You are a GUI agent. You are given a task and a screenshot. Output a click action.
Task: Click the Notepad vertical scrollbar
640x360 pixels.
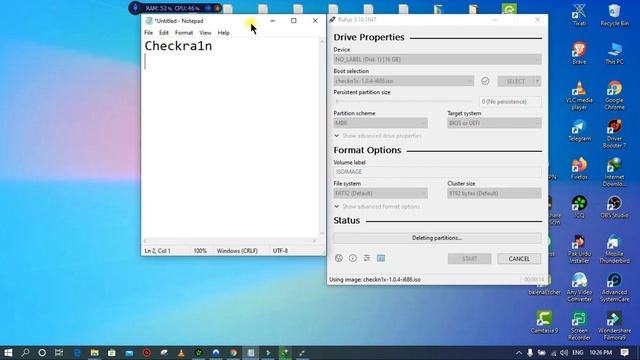[322, 138]
